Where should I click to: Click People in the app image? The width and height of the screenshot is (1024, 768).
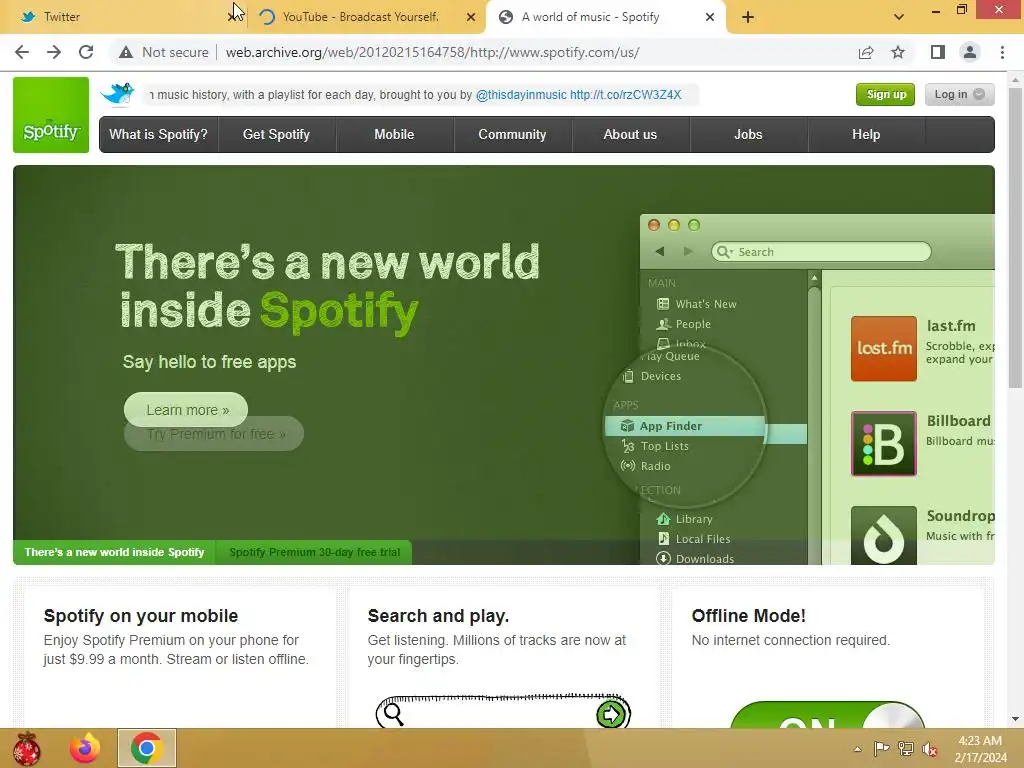tap(684, 324)
